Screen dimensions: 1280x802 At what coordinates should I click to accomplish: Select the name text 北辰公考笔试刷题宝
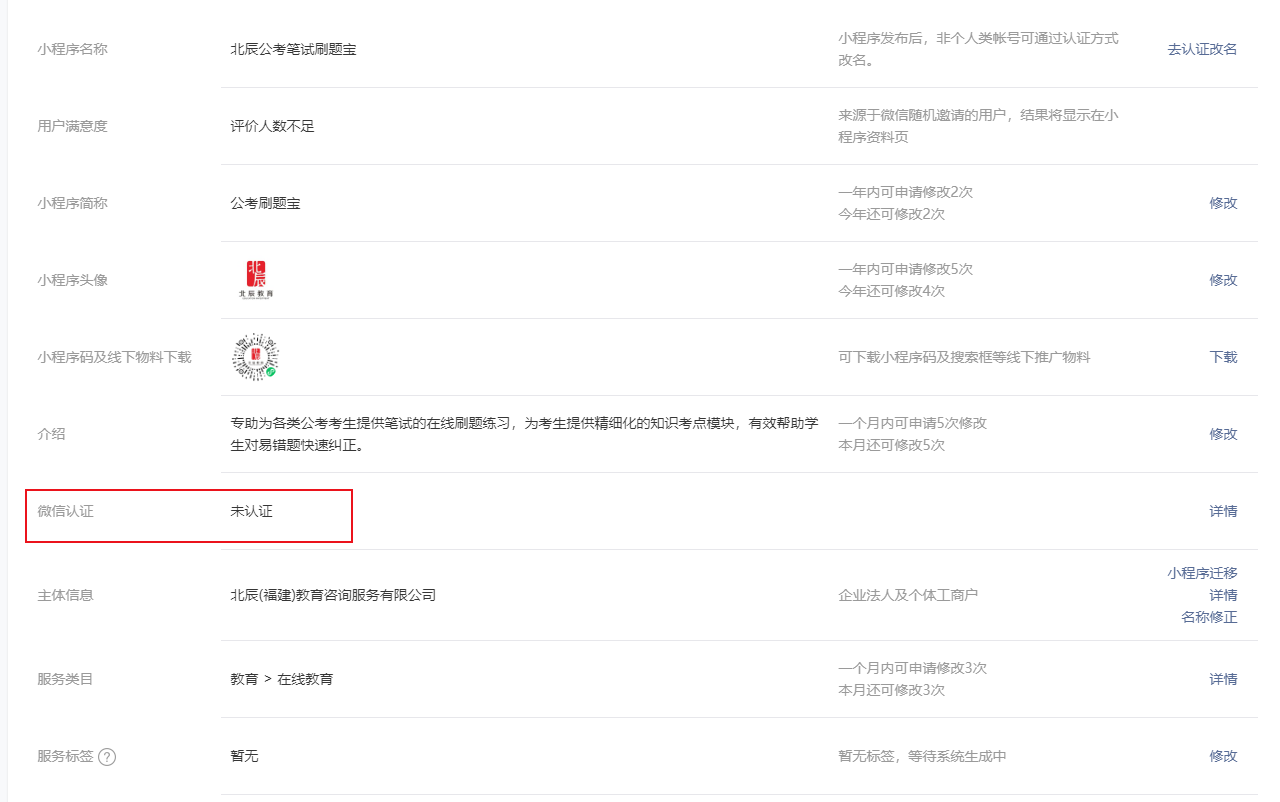(x=293, y=49)
